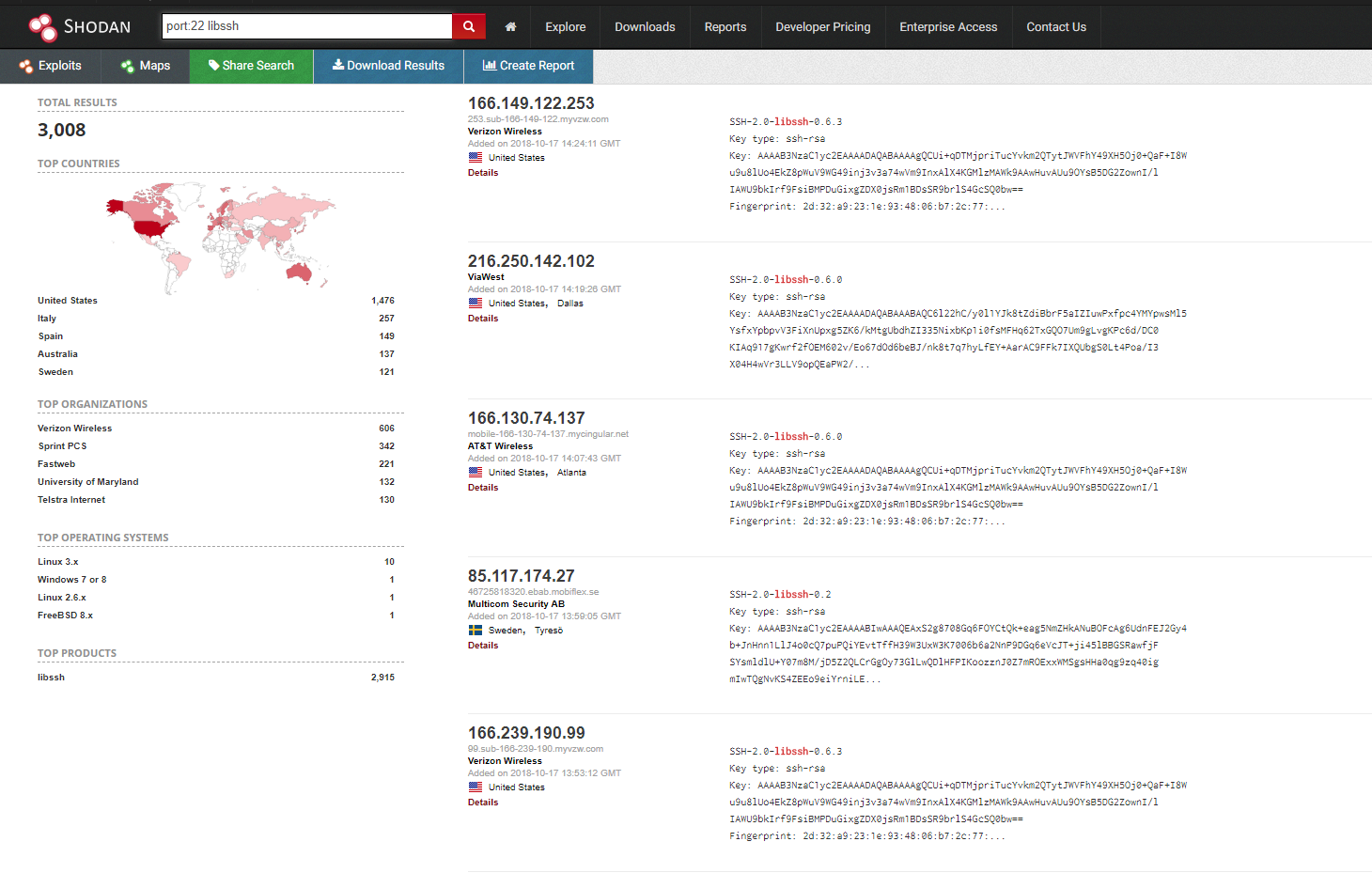
Task: Open Create Report
Action: [529, 66]
